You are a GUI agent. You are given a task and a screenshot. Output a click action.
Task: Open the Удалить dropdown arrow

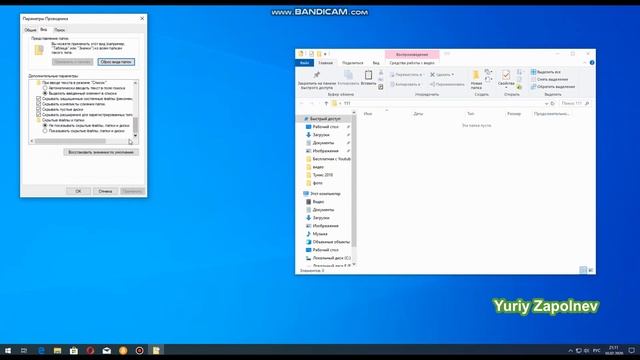pyautogui.click(x=453, y=75)
